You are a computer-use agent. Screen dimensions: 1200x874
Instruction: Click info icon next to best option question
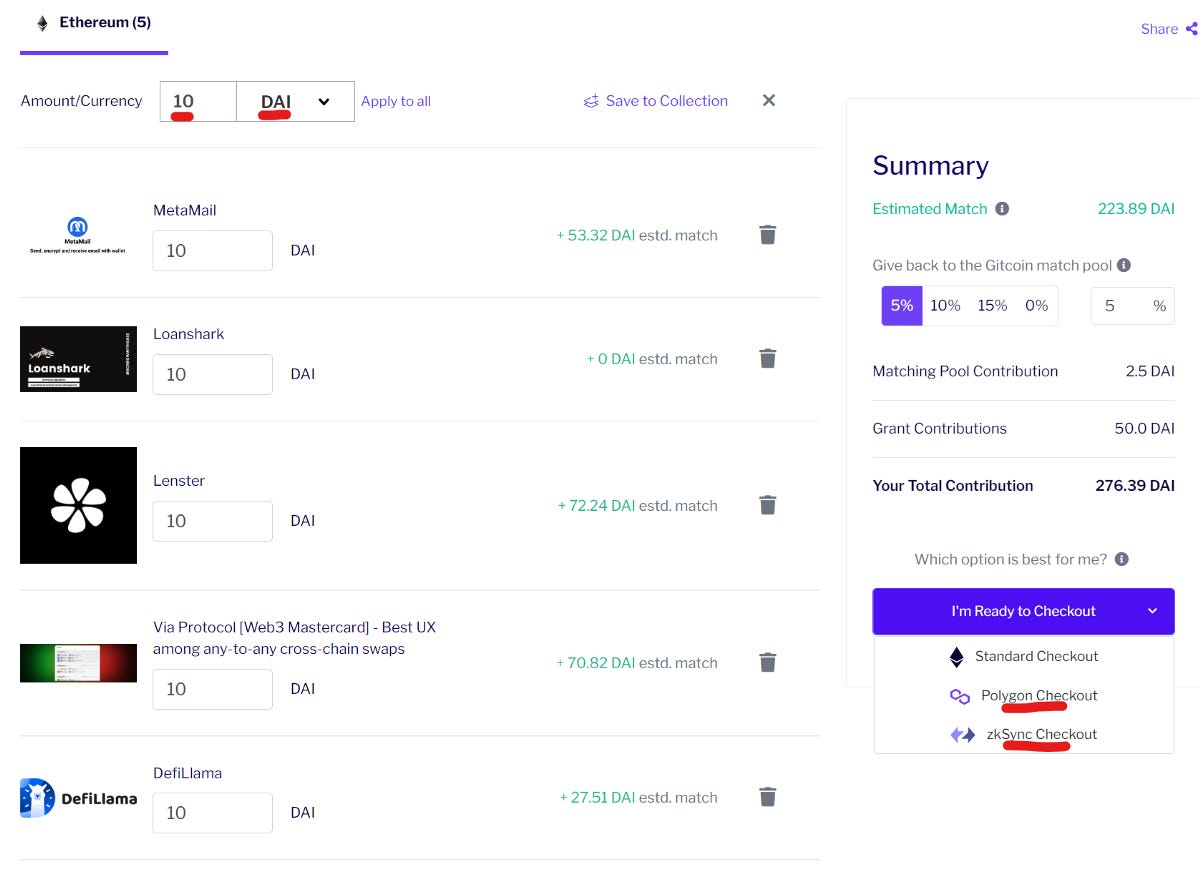click(1122, 560)
